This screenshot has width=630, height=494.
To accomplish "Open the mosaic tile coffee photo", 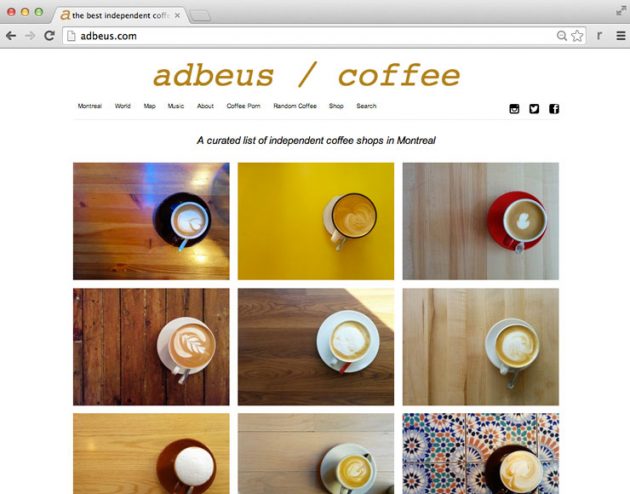I will tap(481, 453).
